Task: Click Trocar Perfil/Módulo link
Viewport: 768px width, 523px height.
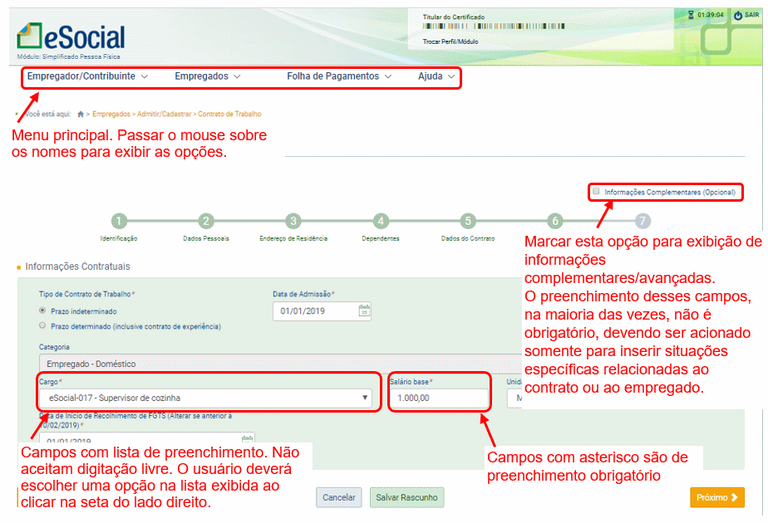Action: tap(450, 42)
